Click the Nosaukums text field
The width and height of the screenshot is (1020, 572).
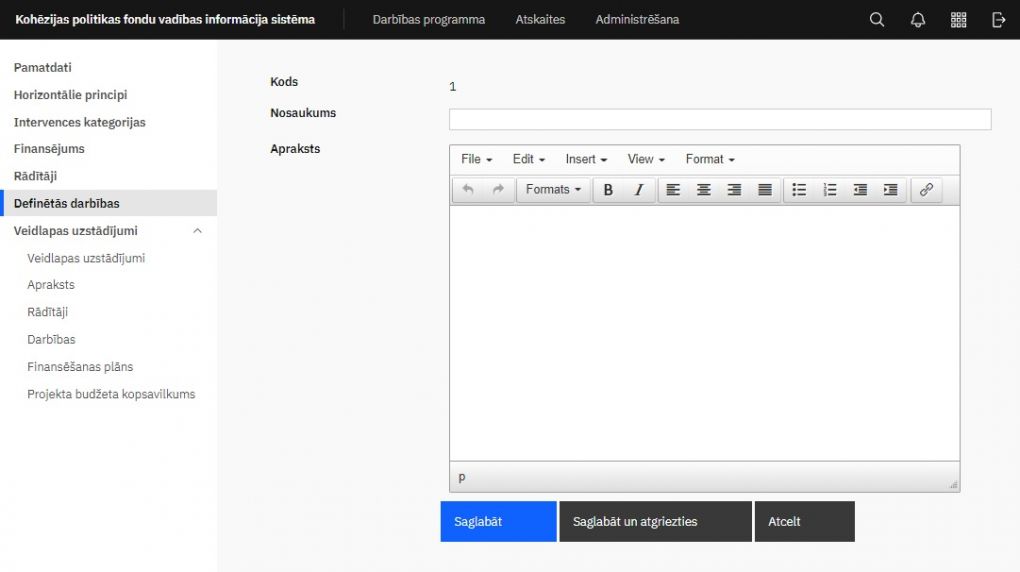tap(720, 120)
